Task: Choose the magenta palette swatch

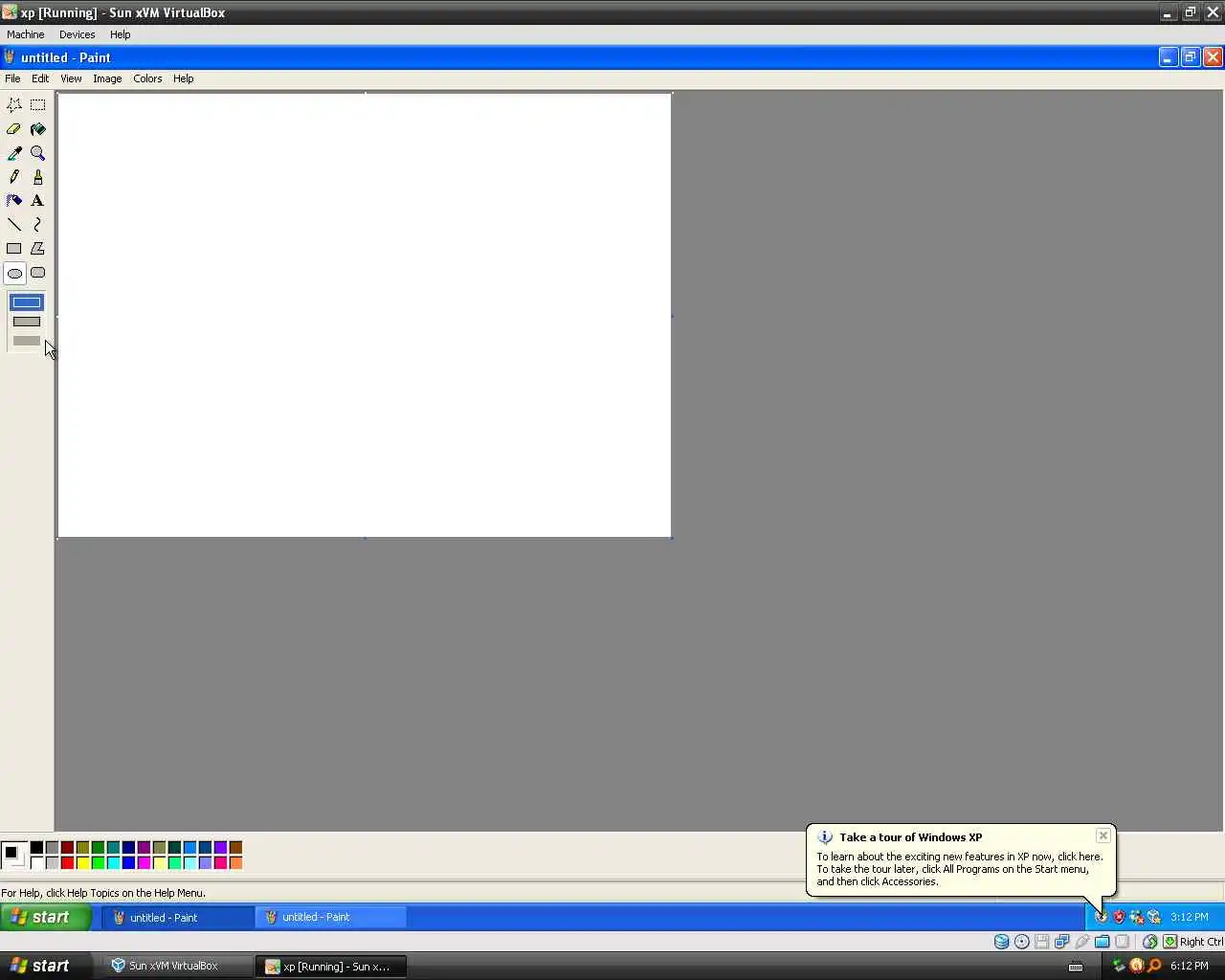Action: point(144,862)
